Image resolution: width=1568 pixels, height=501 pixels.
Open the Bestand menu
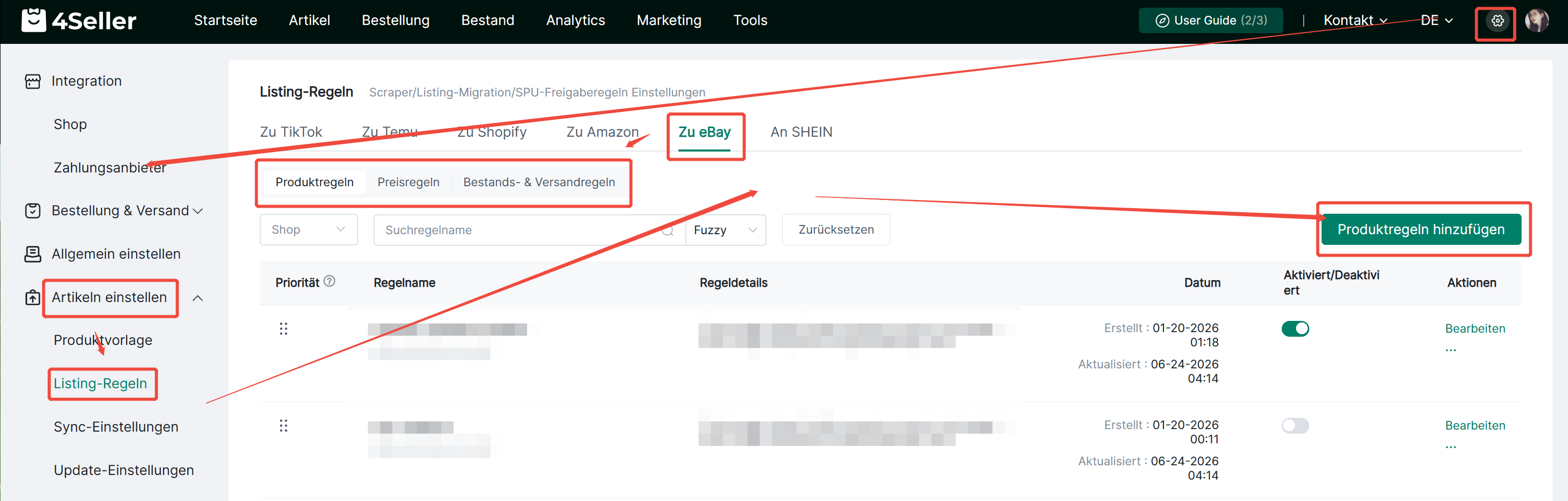pos(488,21)
